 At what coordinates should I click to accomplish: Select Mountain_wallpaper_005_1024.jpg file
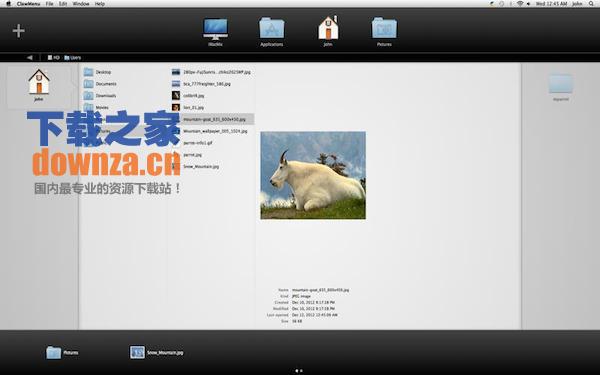(x=215, y=131)
